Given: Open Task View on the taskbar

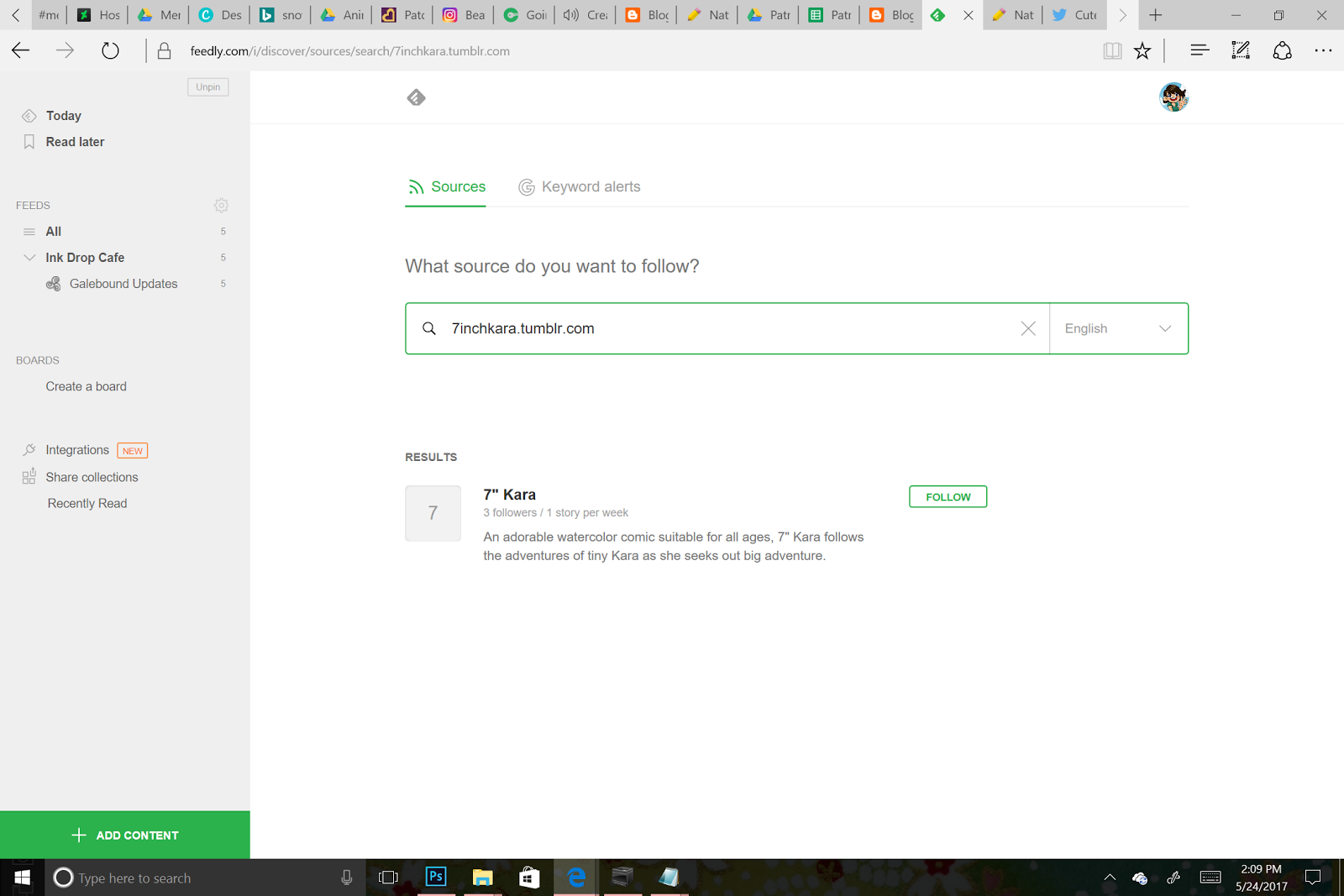Looking at the screenshot, I should tap(388, 878).
